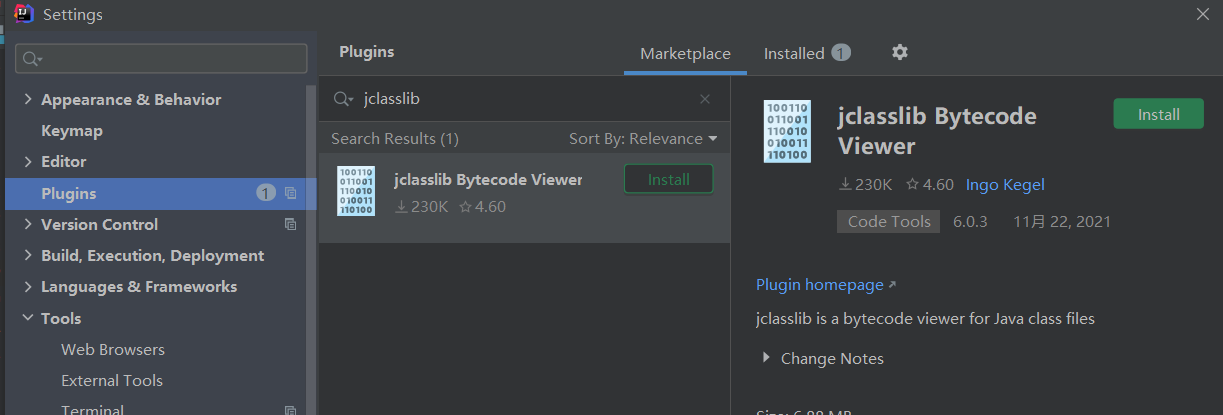This screenshot has width=1223, height=415.
Task: Switch to the Installed tab
Action: (794, 54)
